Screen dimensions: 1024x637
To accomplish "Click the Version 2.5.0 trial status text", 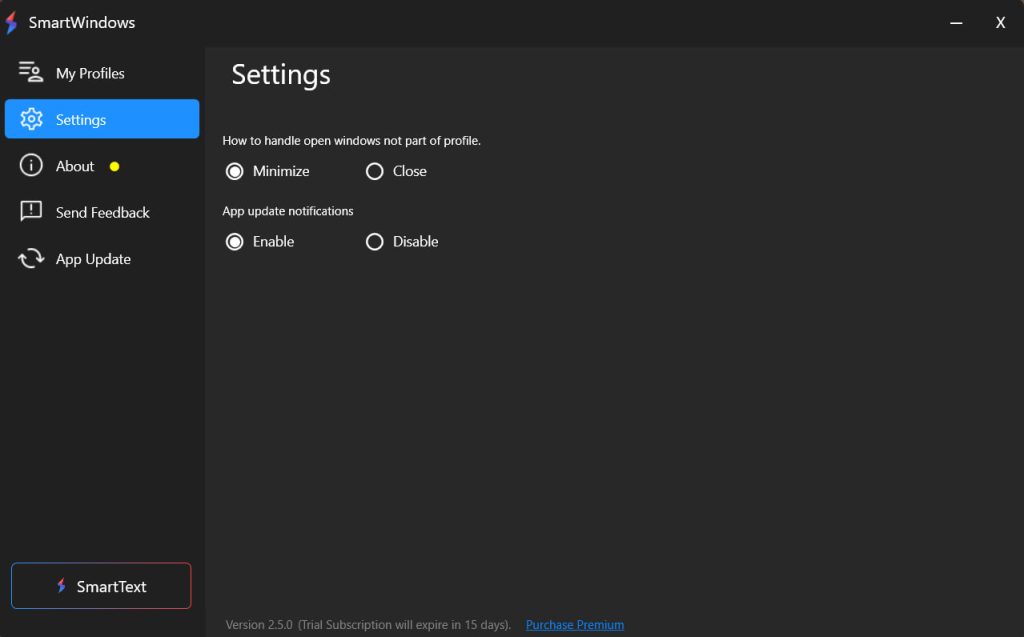I will click(368, 625).
